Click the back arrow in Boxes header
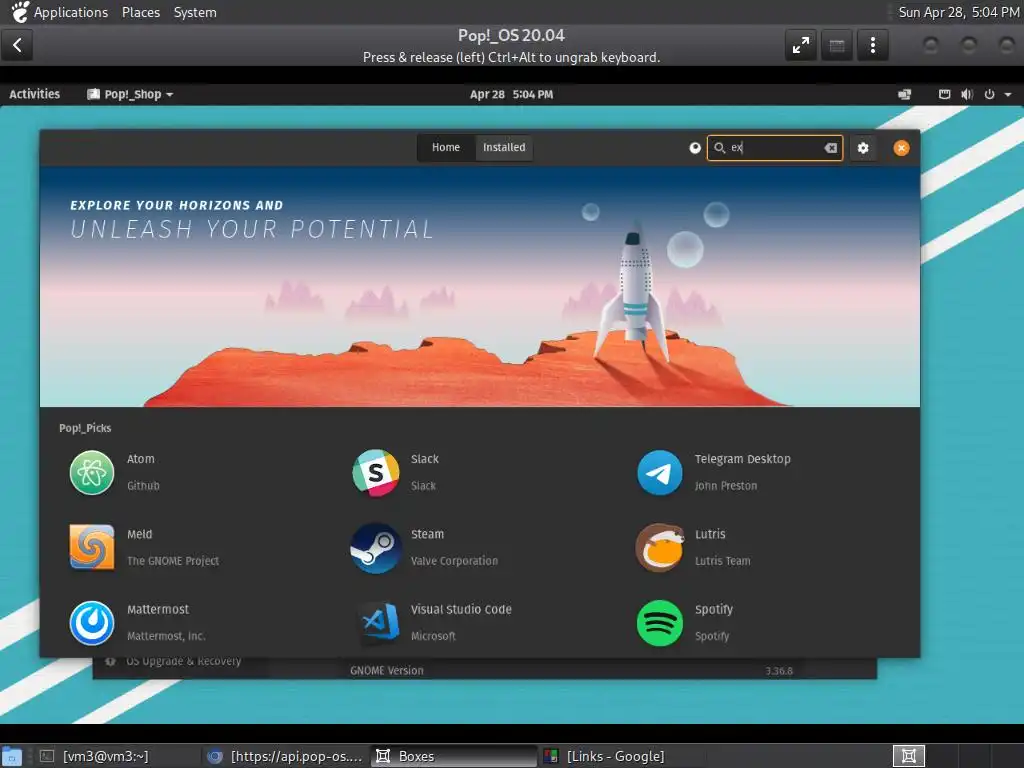This screenshot has height=768, width=1024. [17, 45]
